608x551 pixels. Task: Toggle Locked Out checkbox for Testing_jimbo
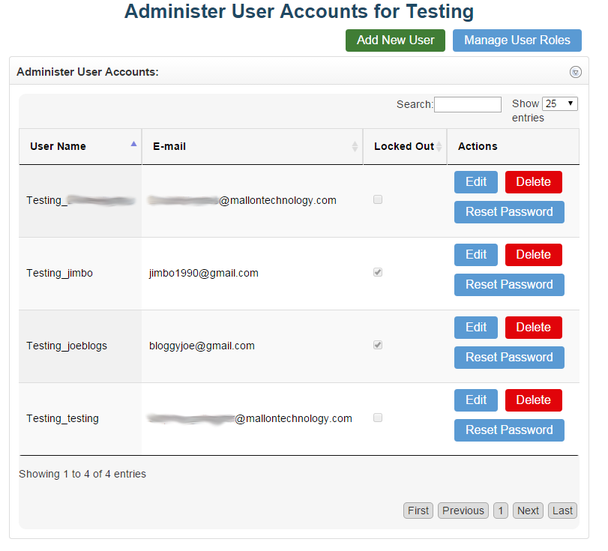(x=377, y=272)
